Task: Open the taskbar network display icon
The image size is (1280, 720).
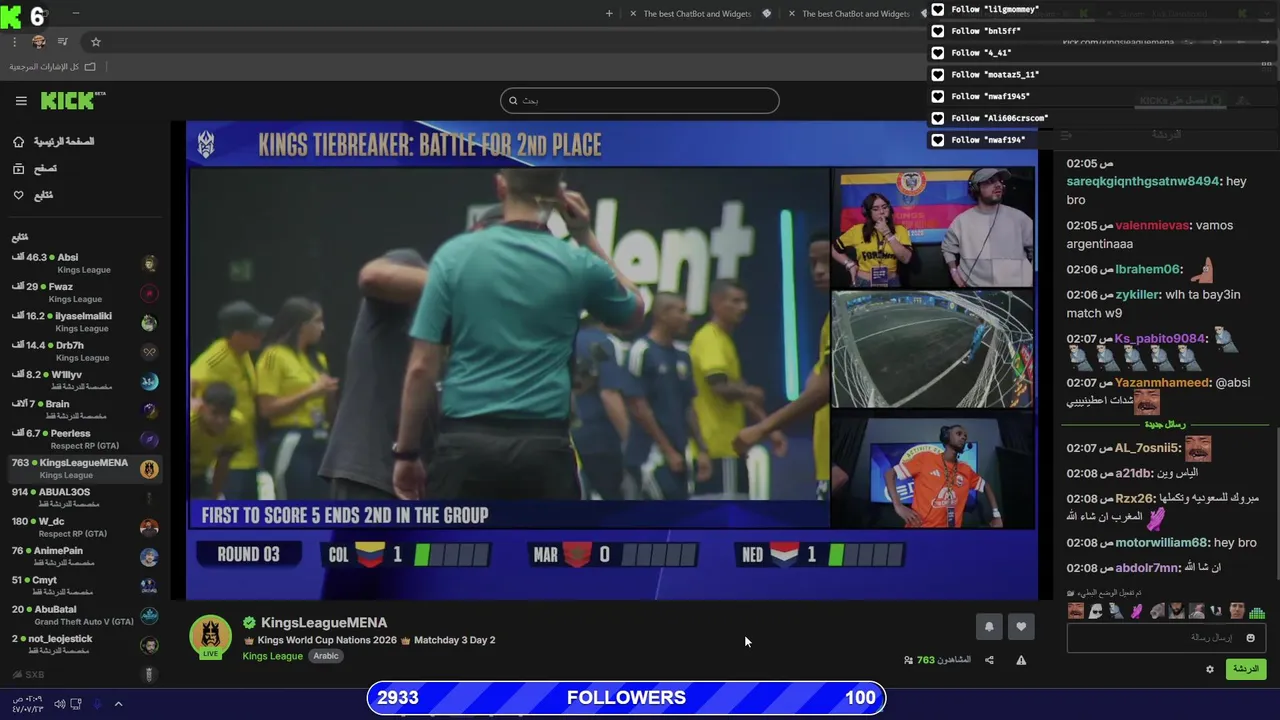Action: pyautogui.click(x=76, y=704)
